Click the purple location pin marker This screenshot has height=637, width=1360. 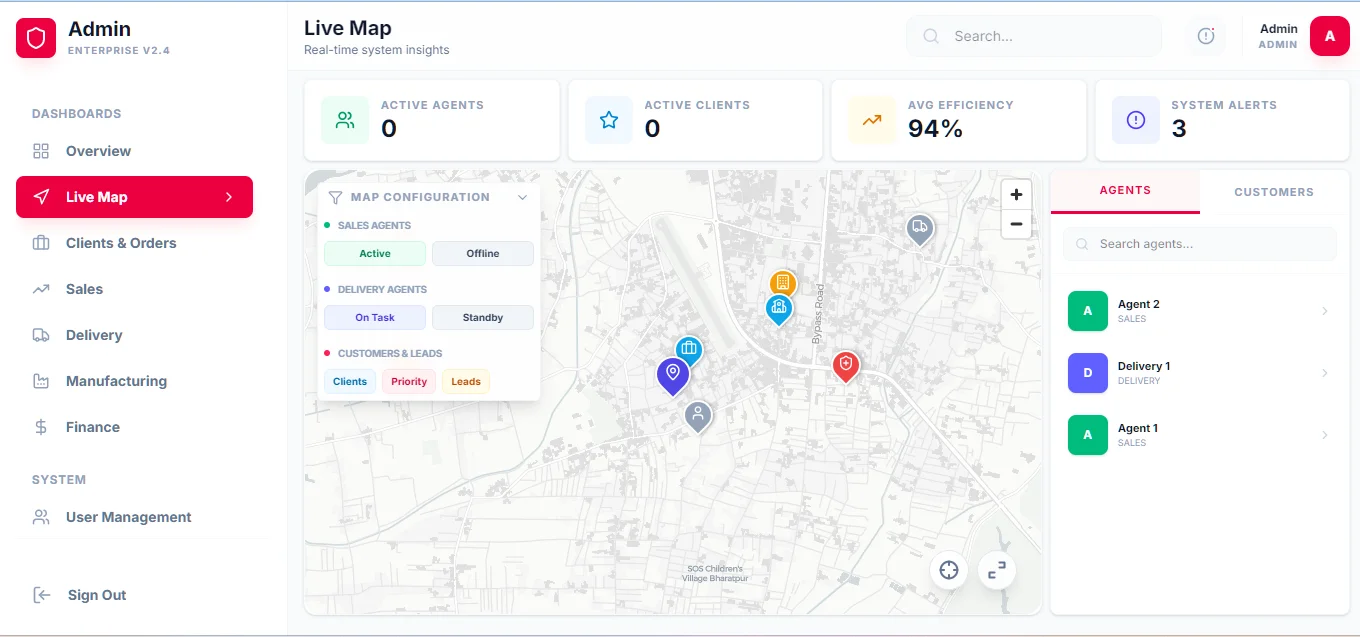673,376
